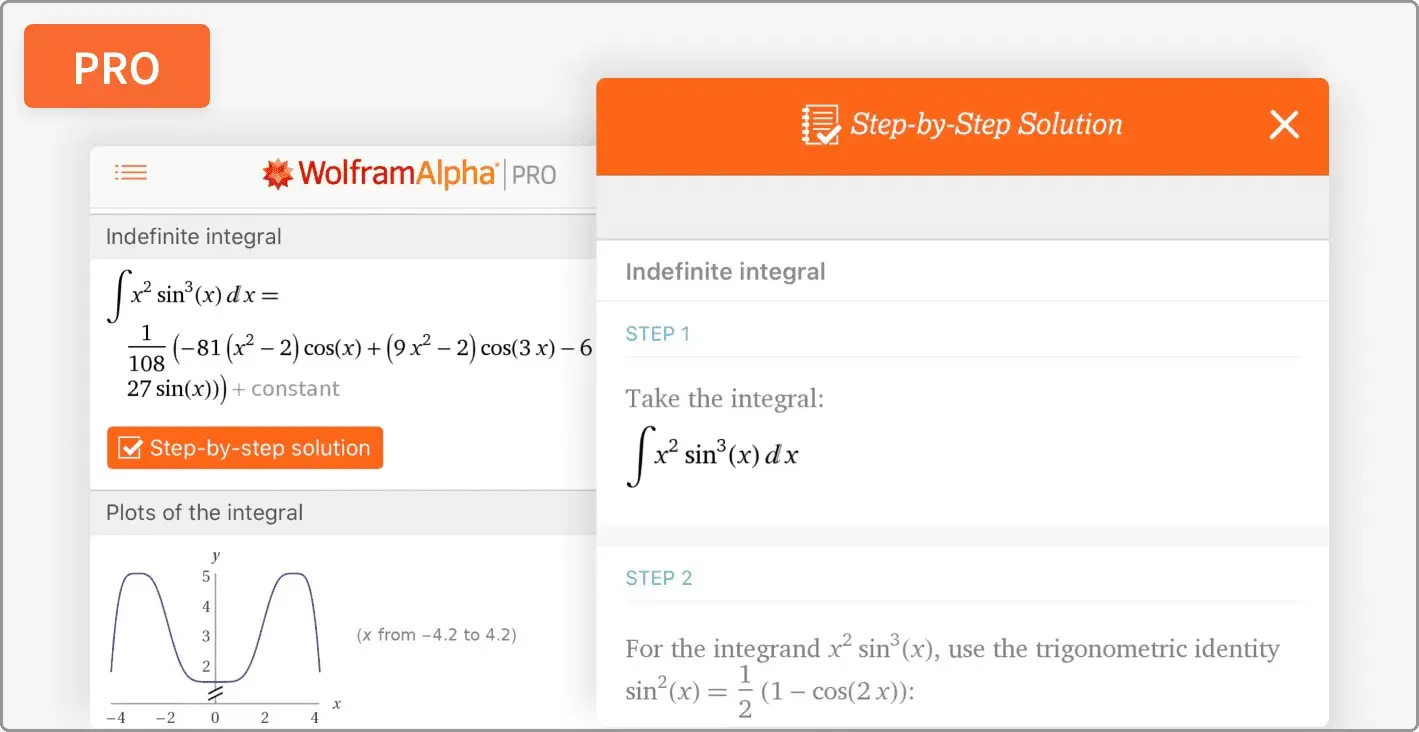Image resolution: width=1419 pixels, height=732 pixels.
Task: Select the STEP 2 label
Action: coord(659,577)
